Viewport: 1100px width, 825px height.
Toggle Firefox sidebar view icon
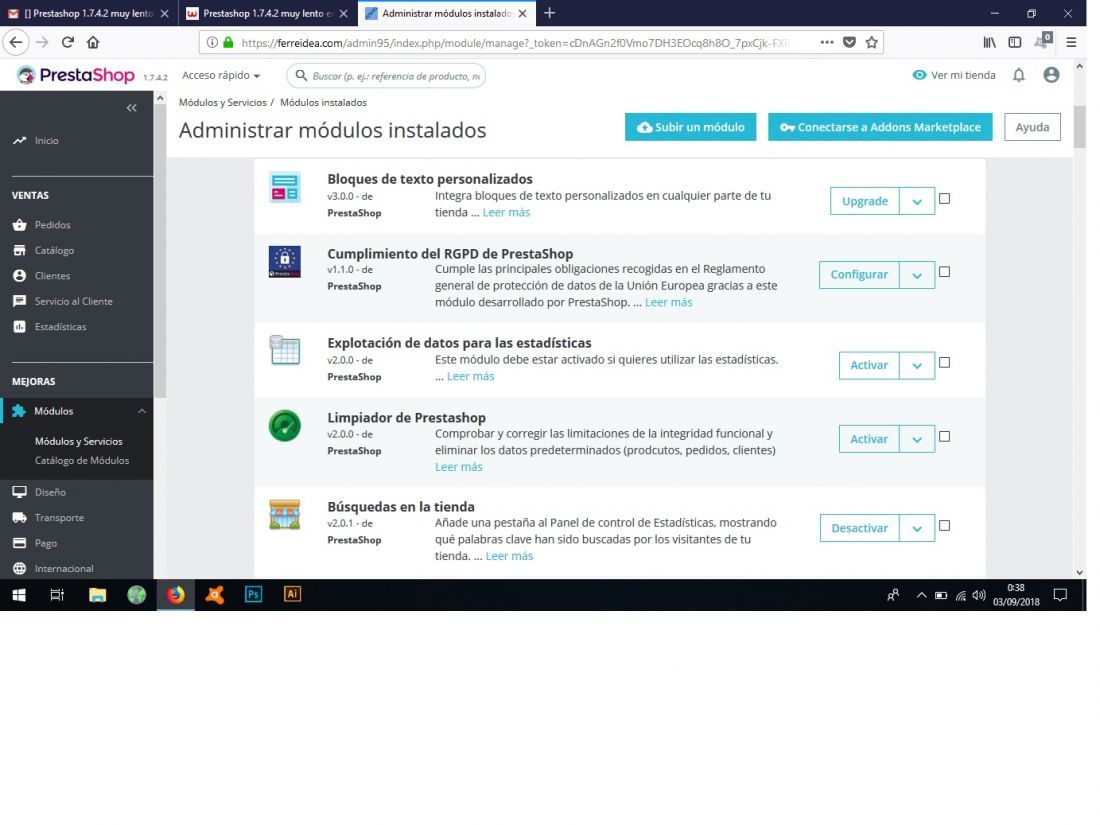(1014, 42)
